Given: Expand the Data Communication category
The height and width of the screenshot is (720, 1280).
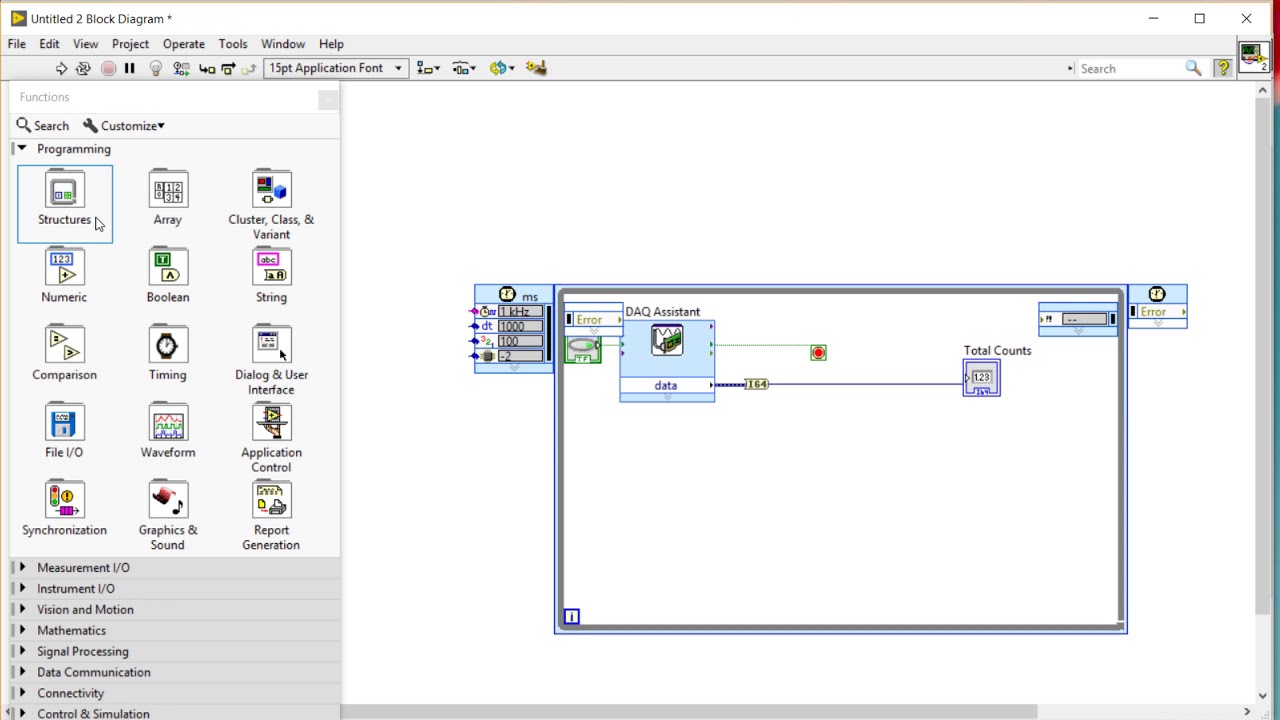Looking at the screenshot, I should (x=22, y=673).
